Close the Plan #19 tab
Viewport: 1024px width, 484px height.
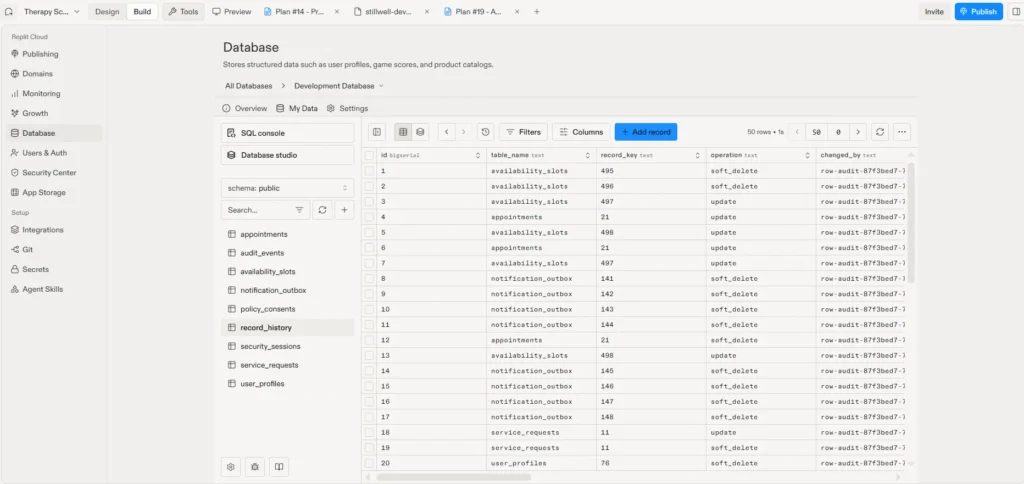pyautogui.click(x=515, y=12)
